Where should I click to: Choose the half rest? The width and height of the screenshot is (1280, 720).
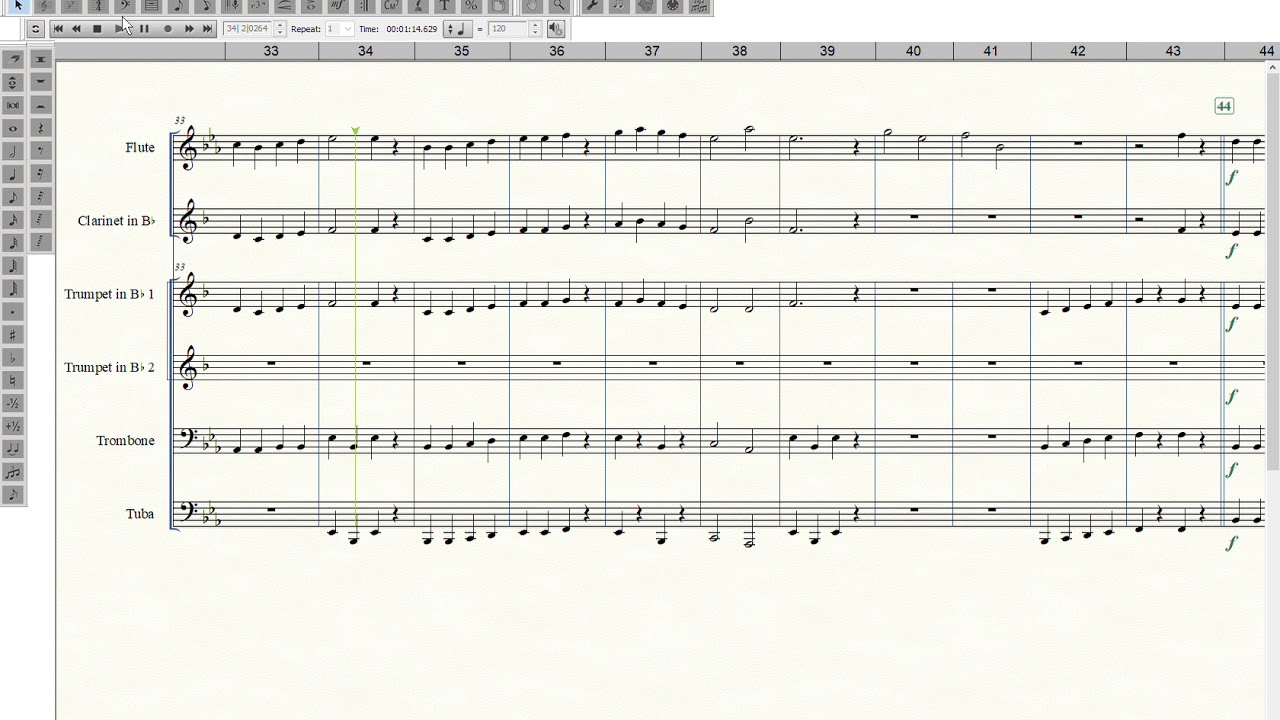(40, 105)
